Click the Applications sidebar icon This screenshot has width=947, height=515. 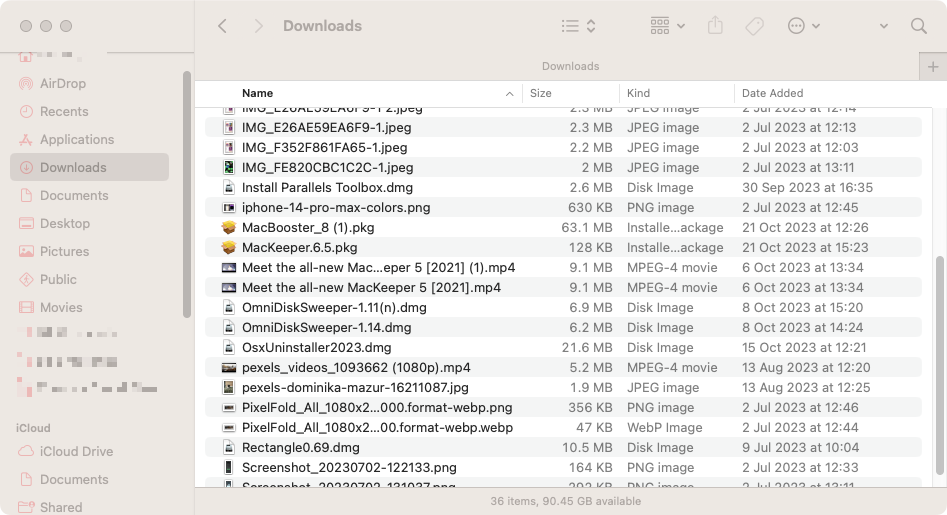pyautogui.click(x=26, y=139)
